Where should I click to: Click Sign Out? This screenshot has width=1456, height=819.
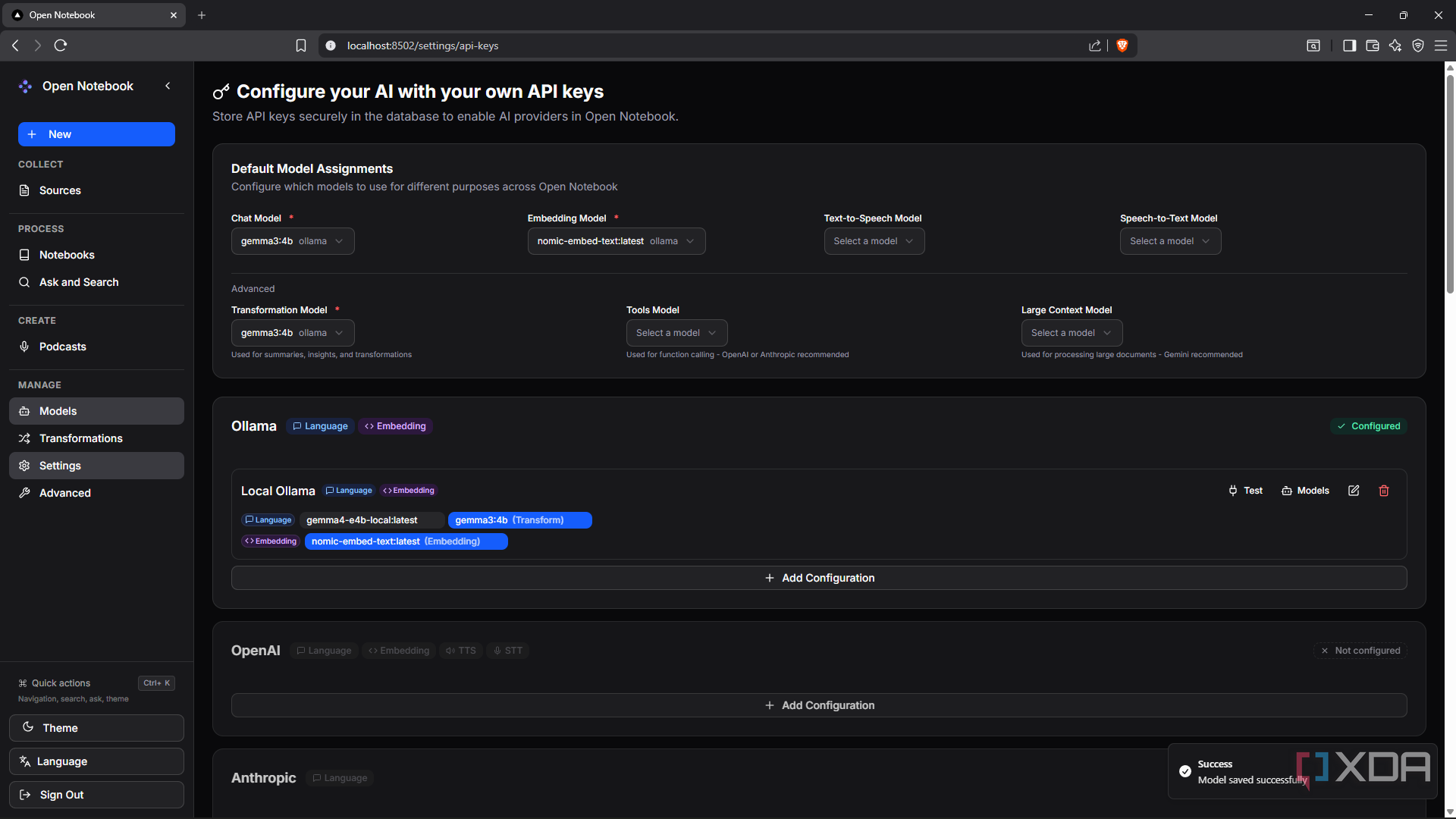click(x=96, y=795)
